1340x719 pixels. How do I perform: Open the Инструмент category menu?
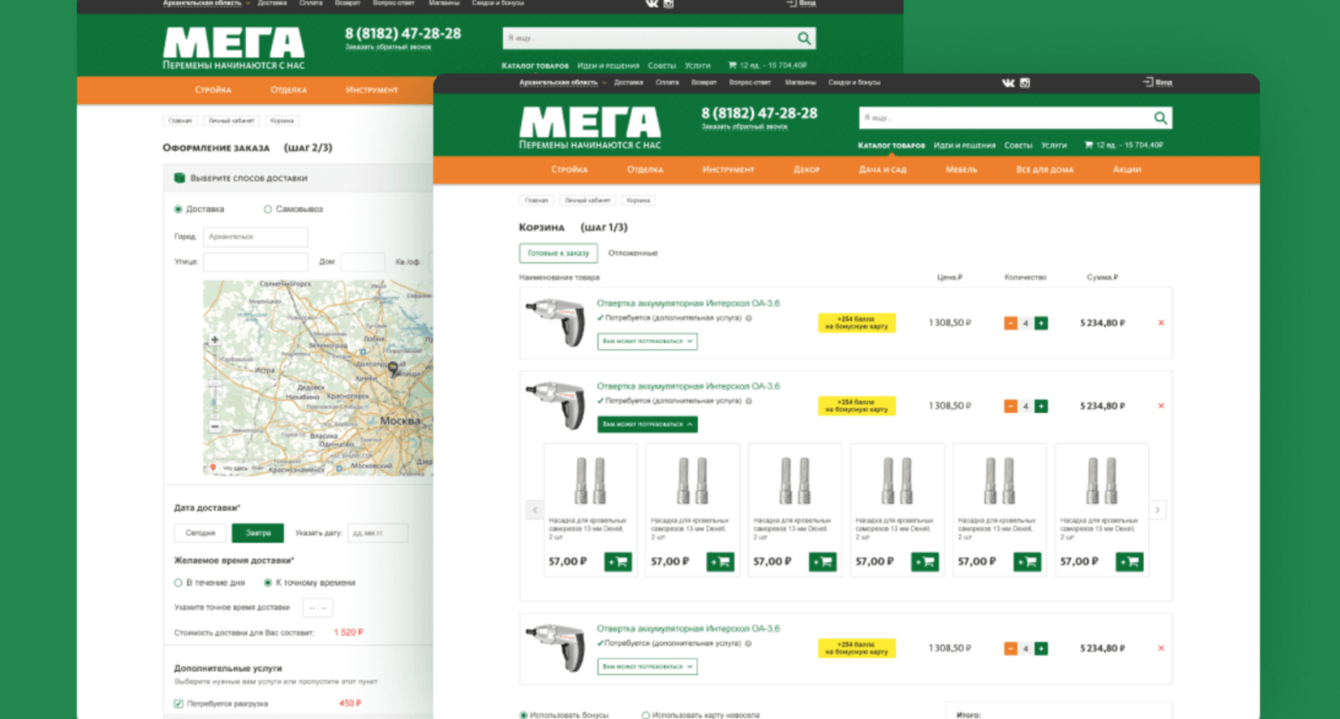[x=727, y=170]
